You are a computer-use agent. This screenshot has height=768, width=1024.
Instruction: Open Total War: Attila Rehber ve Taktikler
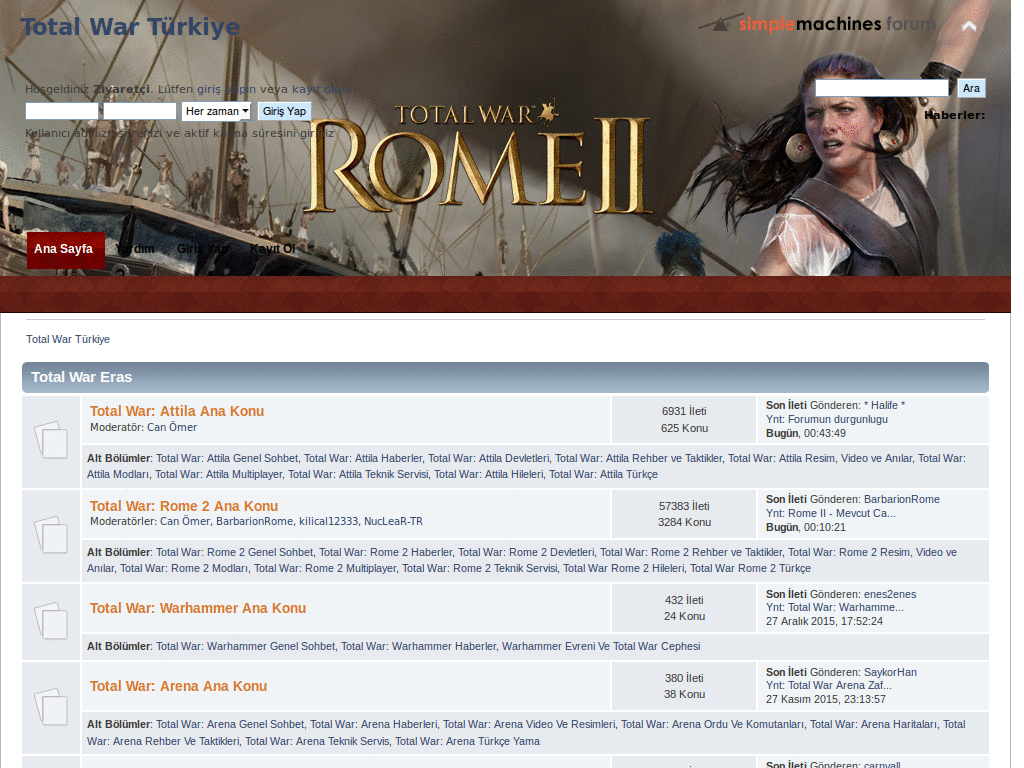[x=639, y=458]
